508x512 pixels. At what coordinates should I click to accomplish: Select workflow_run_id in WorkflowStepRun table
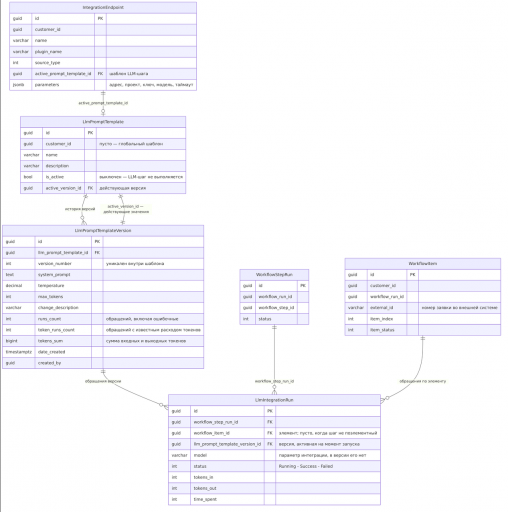coord(274,297)
